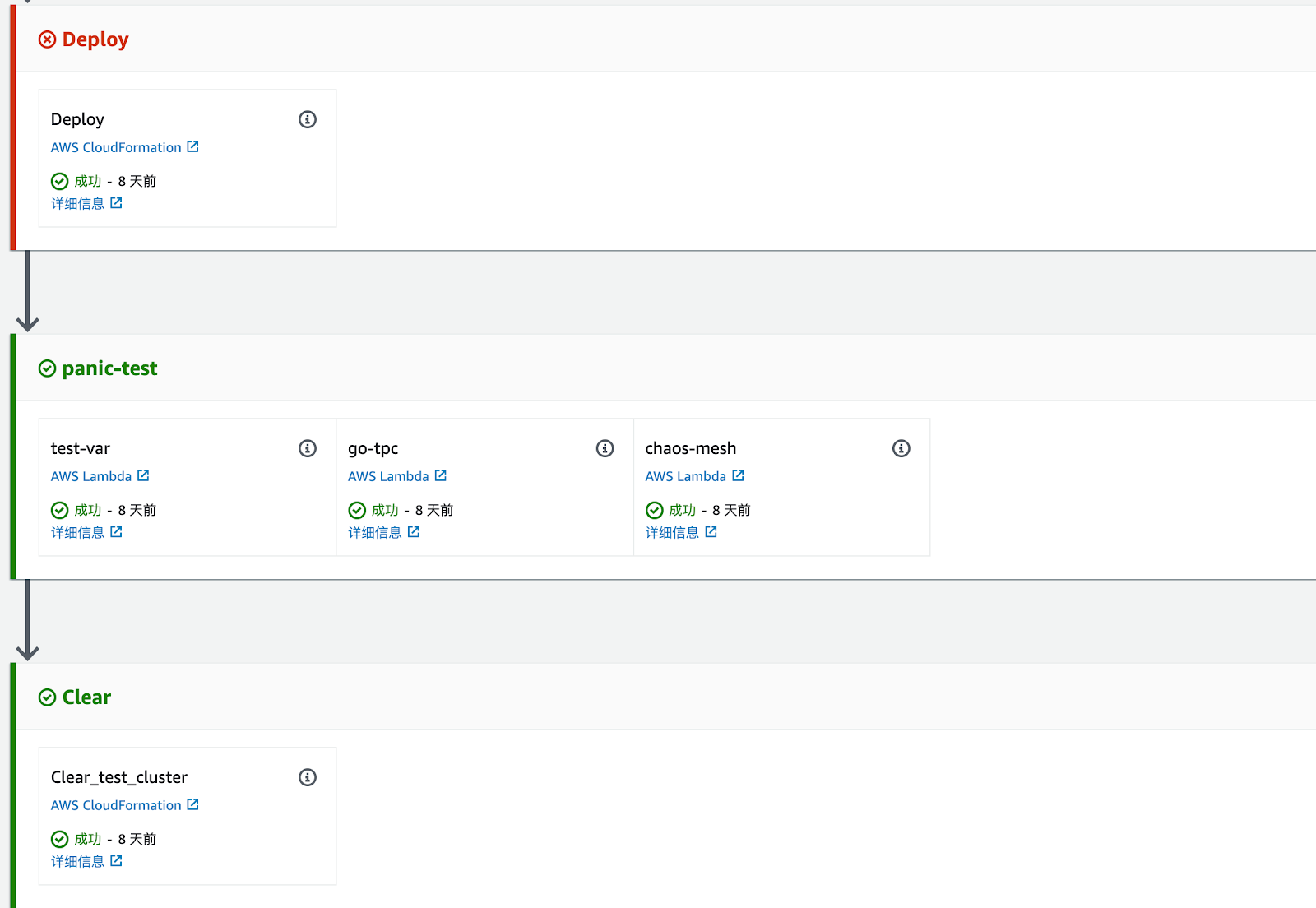Open info icon for test-var action
1316x908 pixels.
(x=308, y=448)
